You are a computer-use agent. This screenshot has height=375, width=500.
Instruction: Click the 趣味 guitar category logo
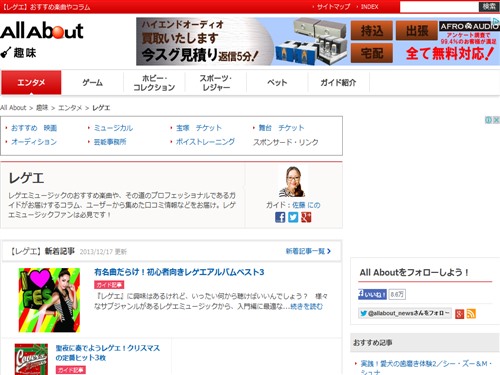click(18, 53)
